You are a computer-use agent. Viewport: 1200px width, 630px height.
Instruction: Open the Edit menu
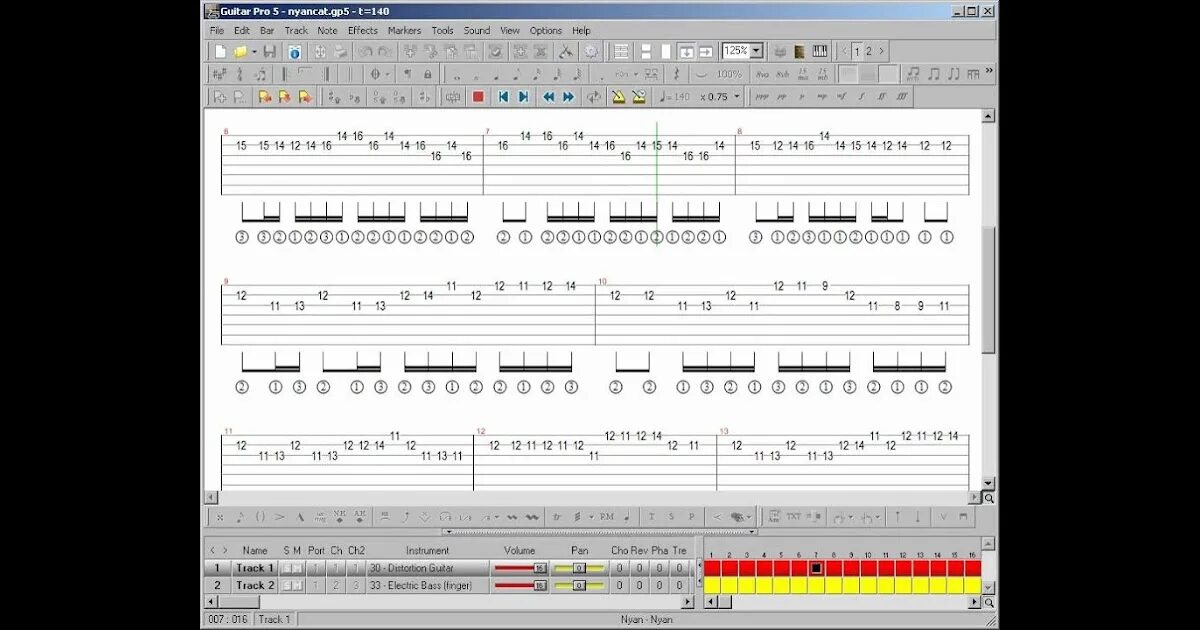pyautogui.click(x=242, y=30)
